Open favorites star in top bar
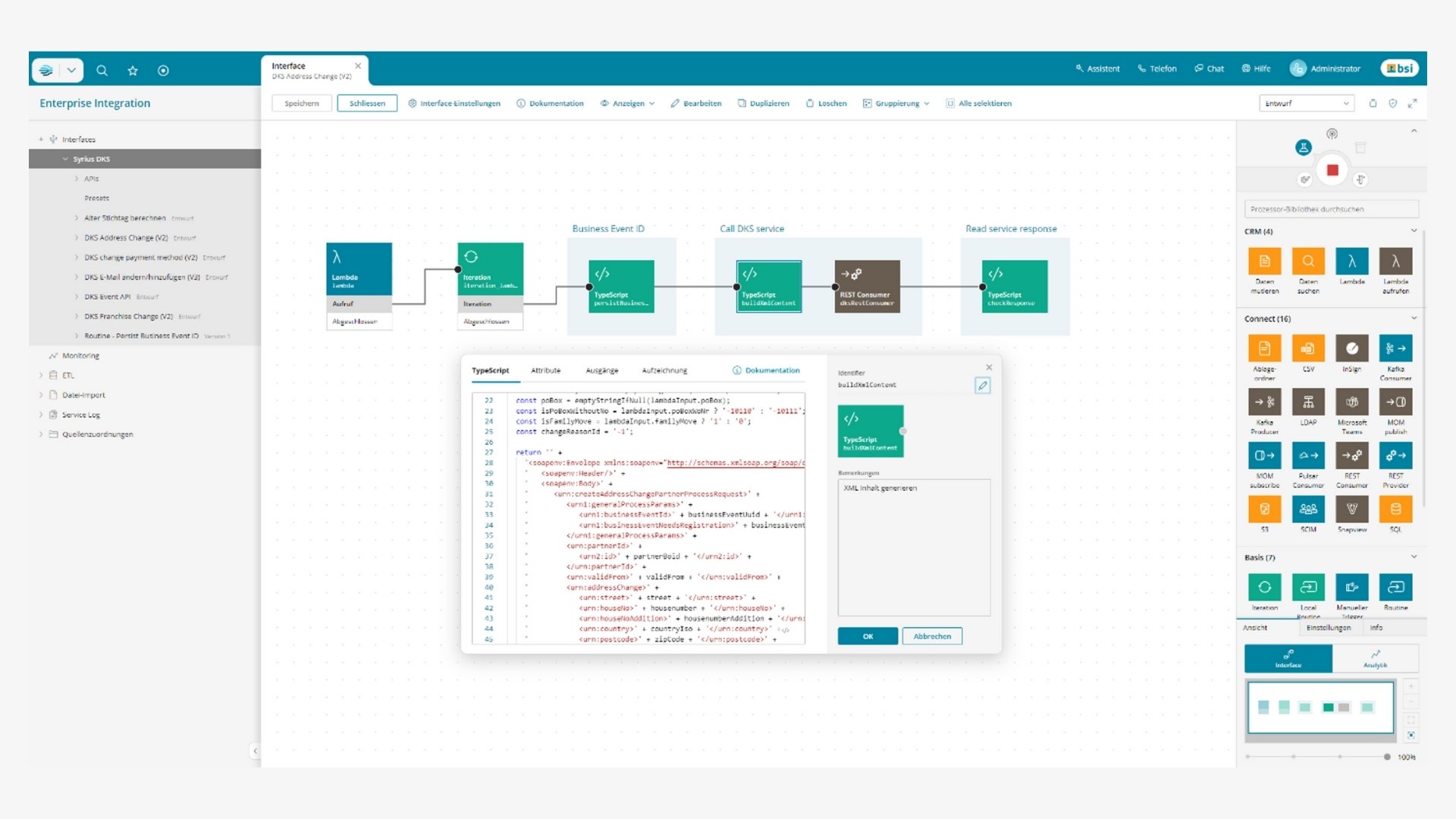Image resolution: width=1456 pixels, height=819 pixels. coord(133,71)
